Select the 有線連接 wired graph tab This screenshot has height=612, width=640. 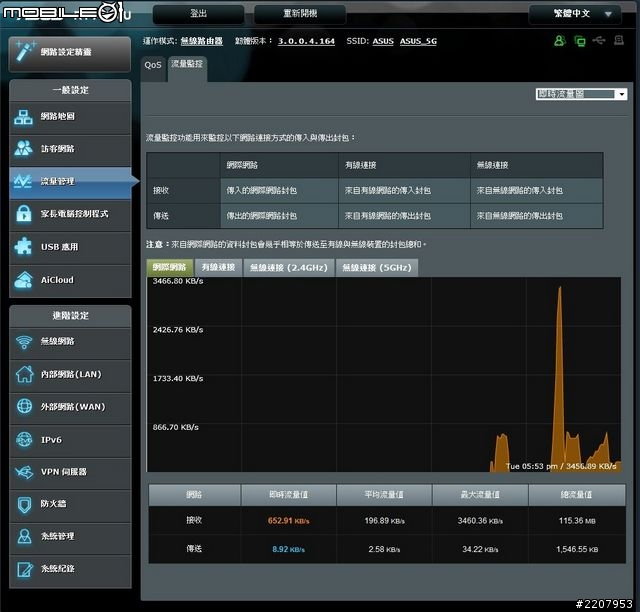pos(218,267)
